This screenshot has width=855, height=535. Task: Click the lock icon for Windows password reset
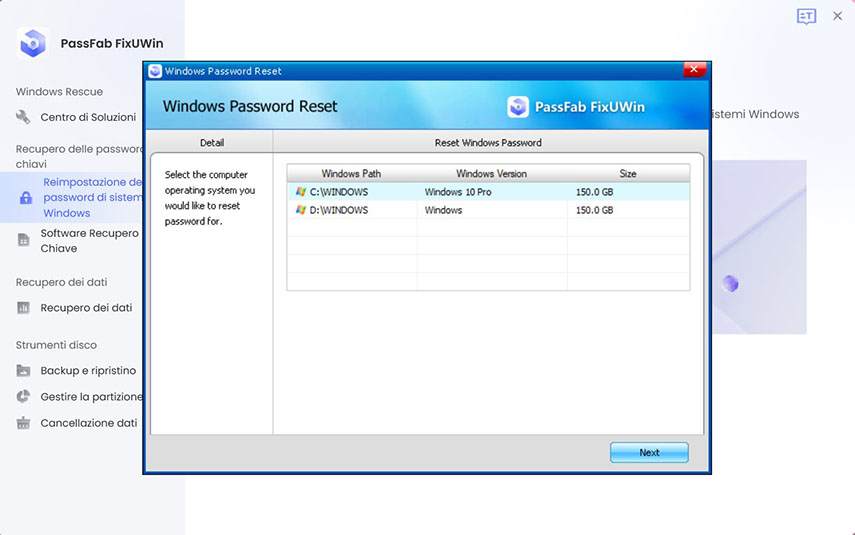tap(26, 197)
